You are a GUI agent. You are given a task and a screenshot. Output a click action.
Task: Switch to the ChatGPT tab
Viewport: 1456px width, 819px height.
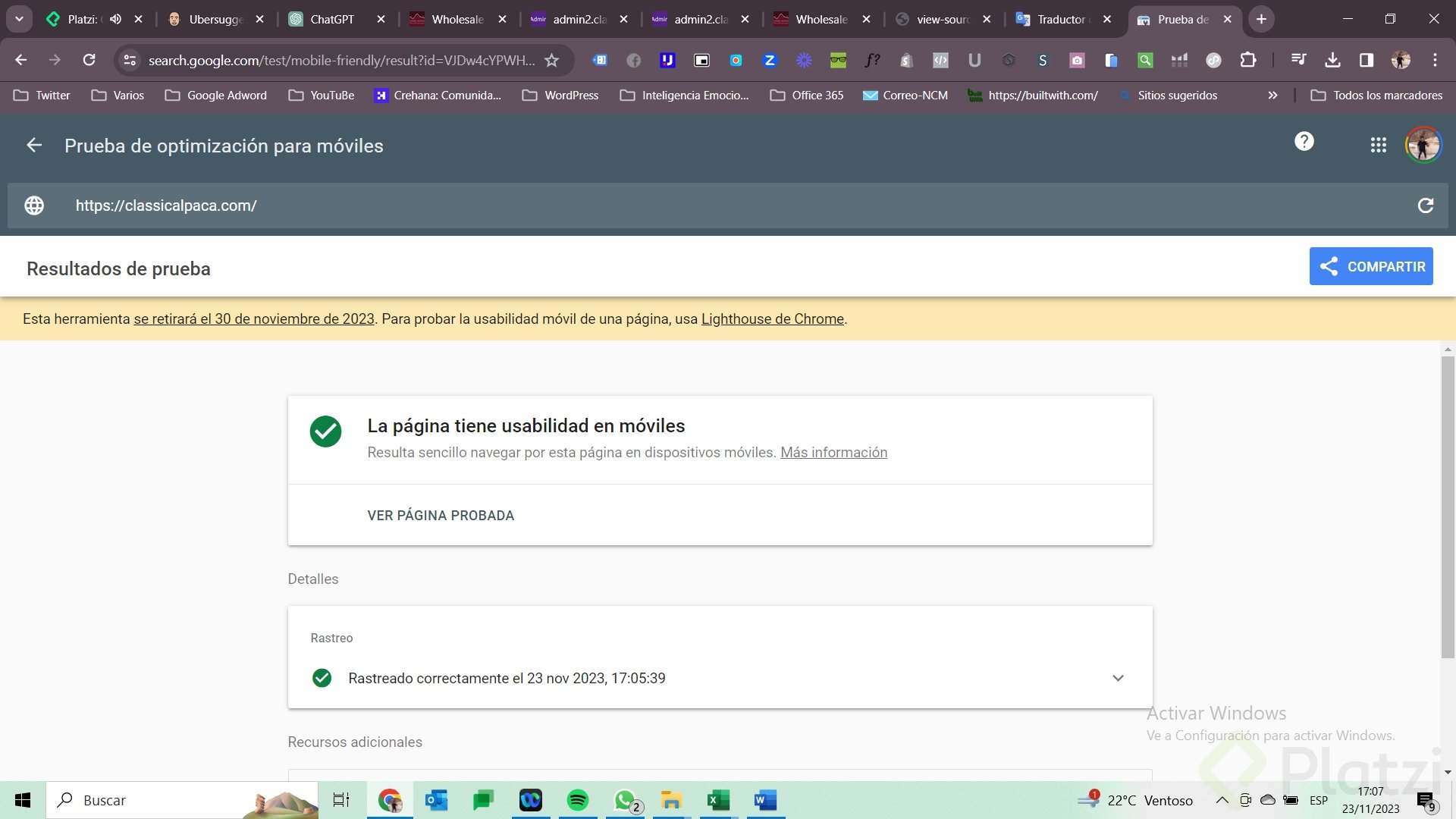331,19
